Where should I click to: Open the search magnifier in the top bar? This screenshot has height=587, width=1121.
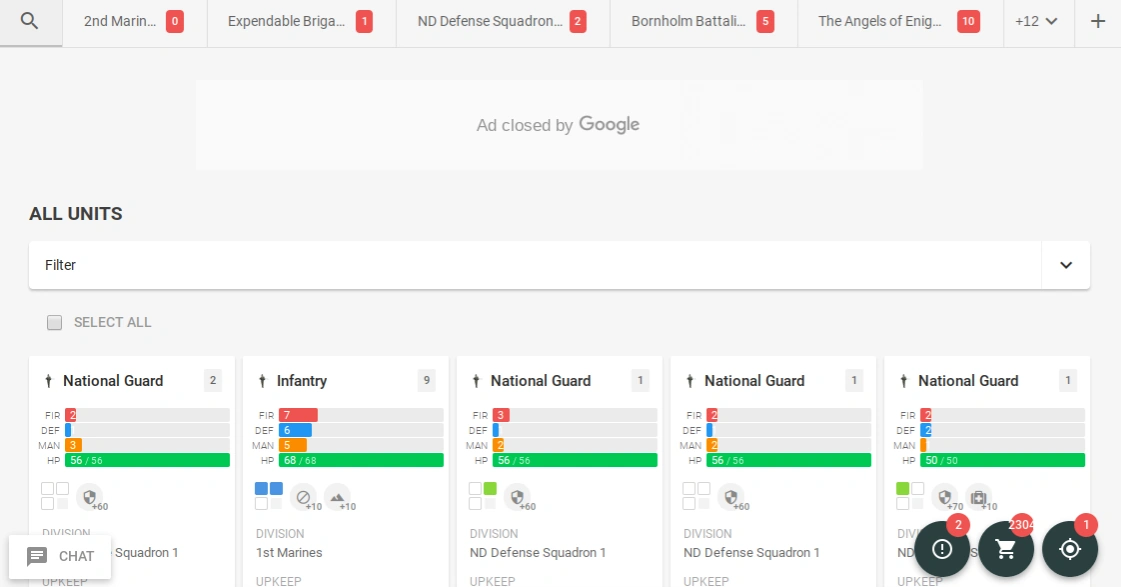30,22
